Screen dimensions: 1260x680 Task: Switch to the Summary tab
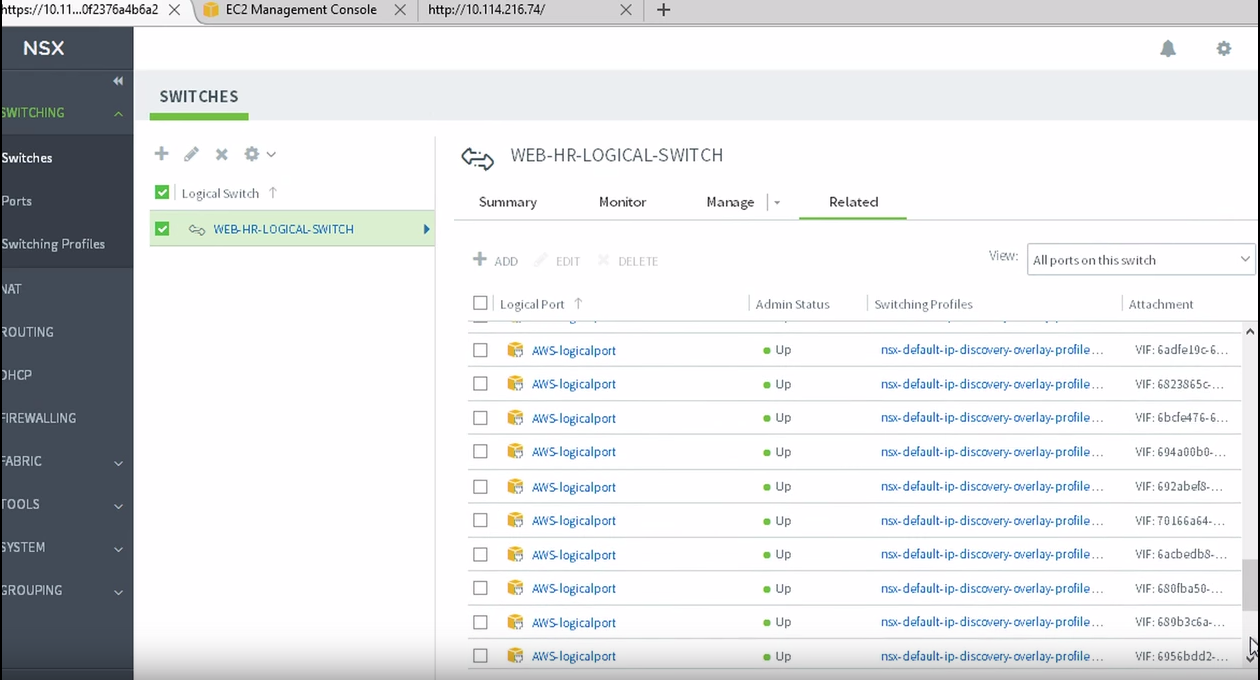click(508, 202)
